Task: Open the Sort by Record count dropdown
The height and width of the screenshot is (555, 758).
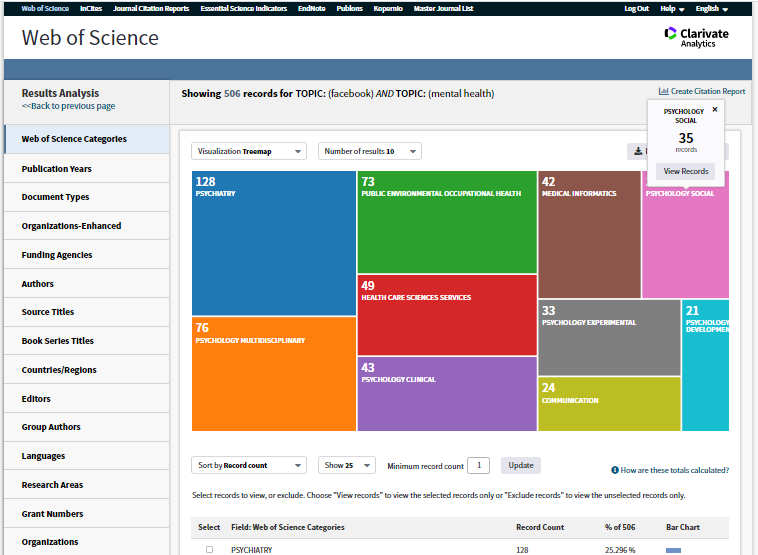Action: click(249, 465)
